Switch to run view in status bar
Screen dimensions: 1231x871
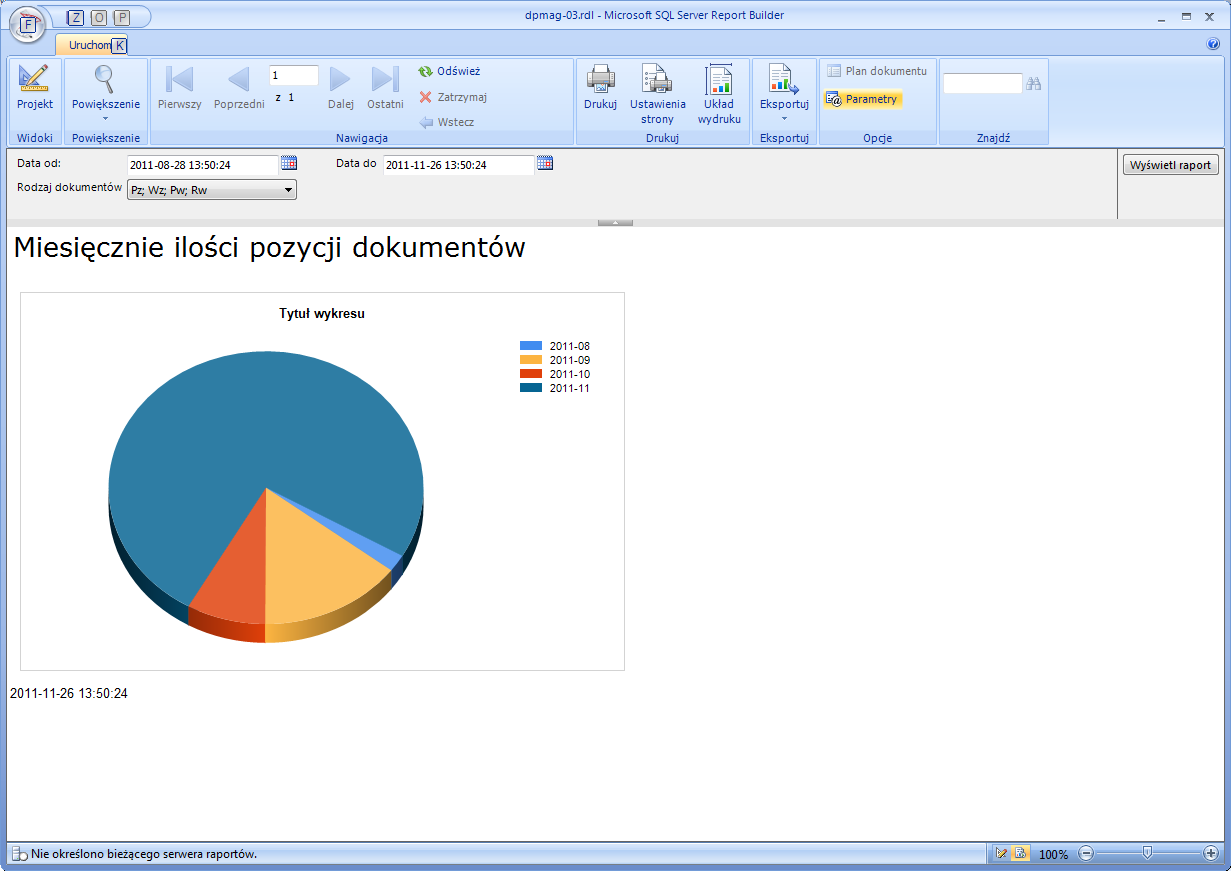pos(1020,854)
